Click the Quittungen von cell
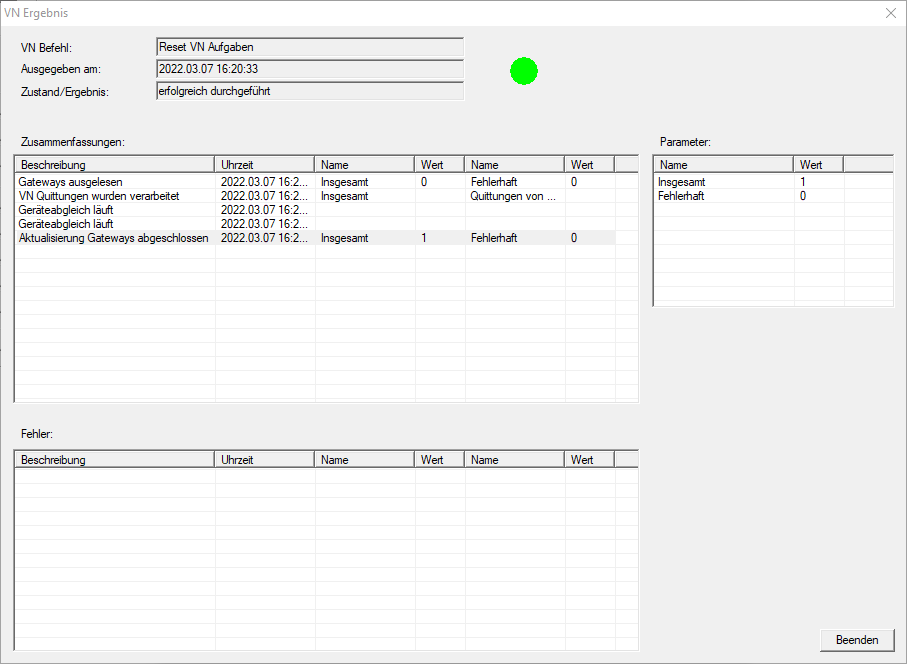 [x=512, y=197]
